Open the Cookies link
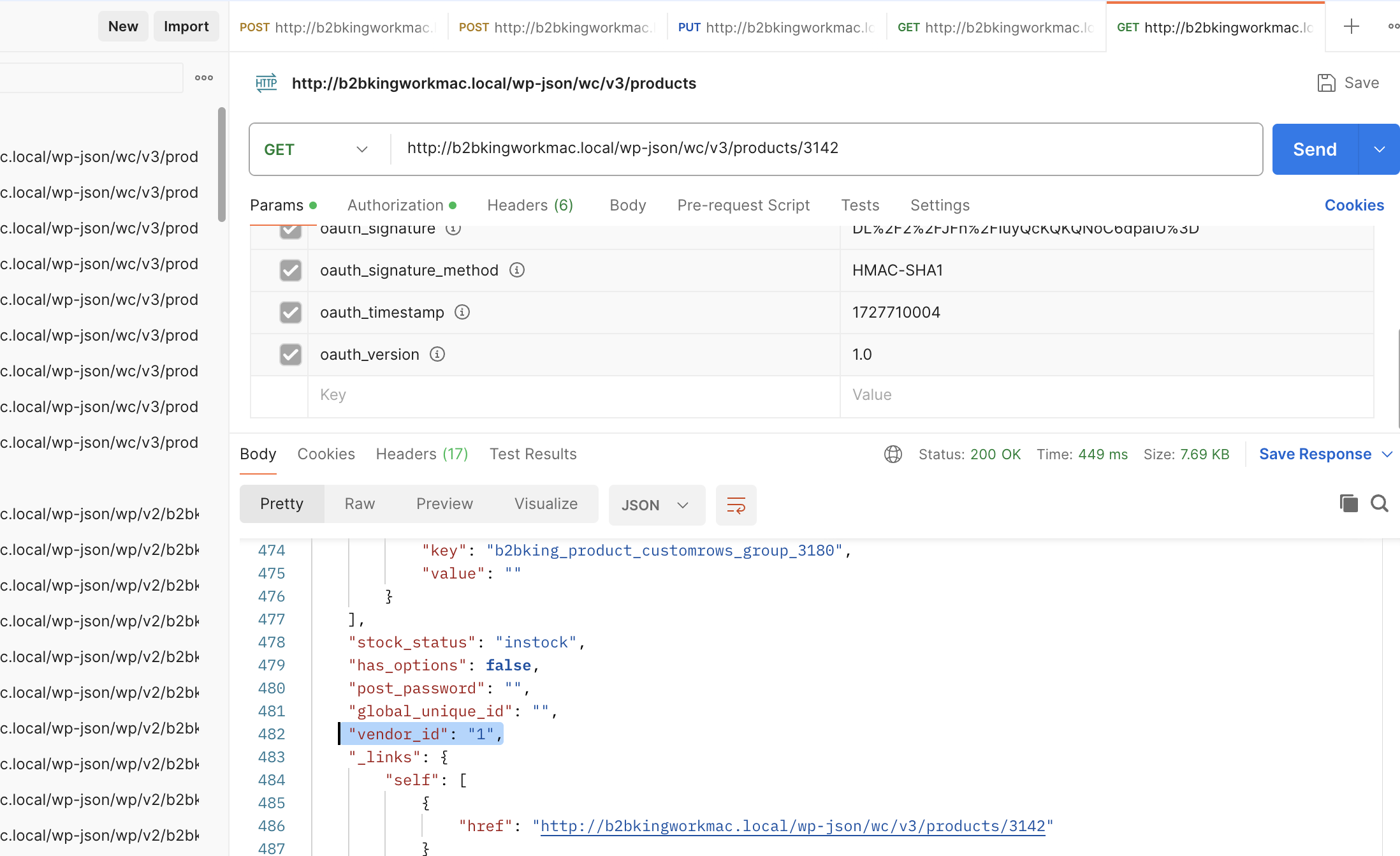Screen dimensions: 1400x856 [x=1354, y=205]
